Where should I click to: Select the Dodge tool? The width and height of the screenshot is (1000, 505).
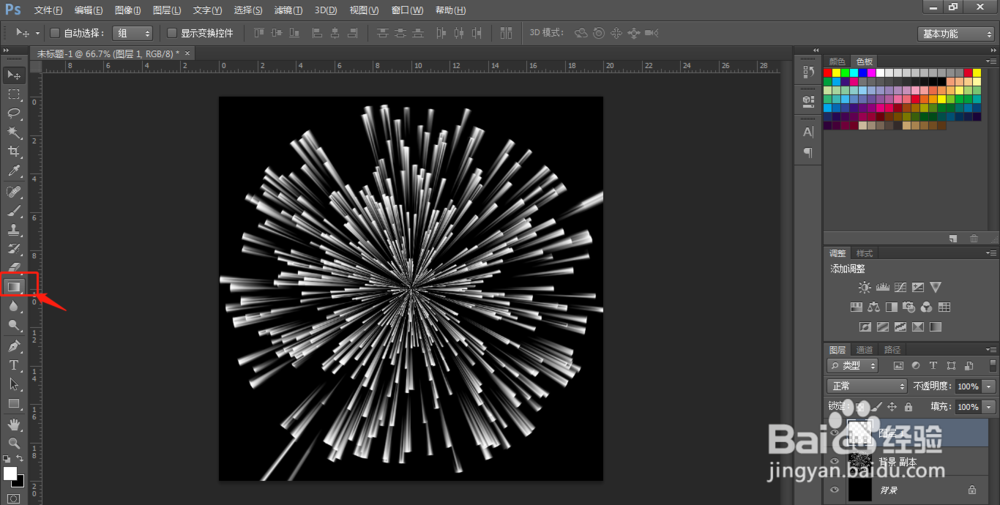pos(13,326)
